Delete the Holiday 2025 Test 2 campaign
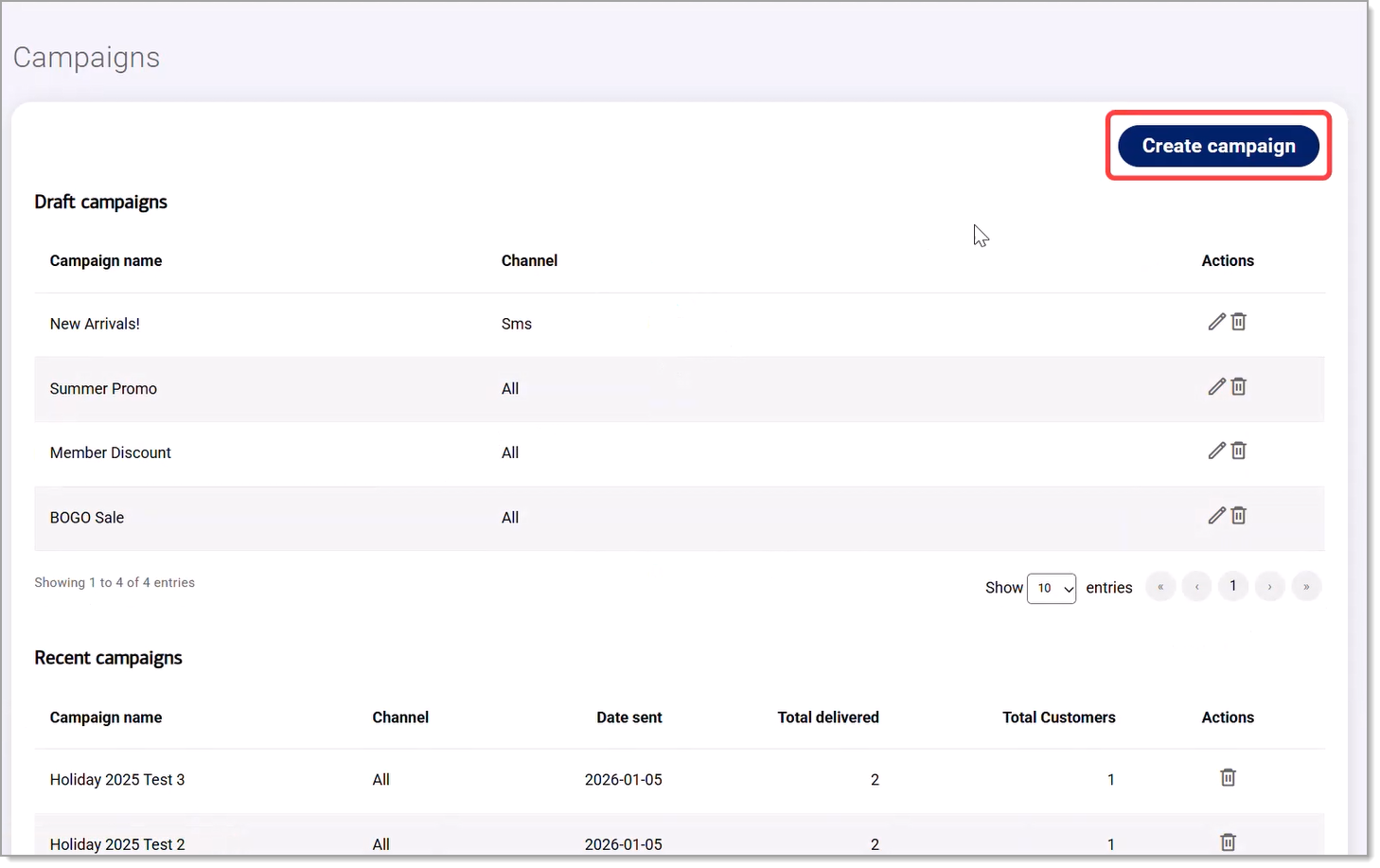 pyautogui.click(x=1229, y=841)
